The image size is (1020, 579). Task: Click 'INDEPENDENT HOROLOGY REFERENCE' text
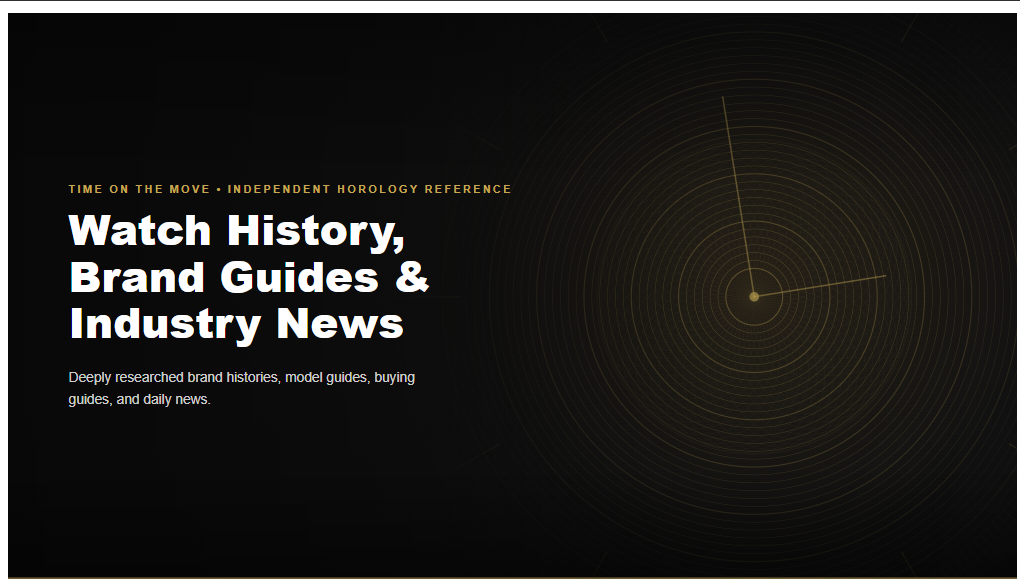(x=369, y=189)
